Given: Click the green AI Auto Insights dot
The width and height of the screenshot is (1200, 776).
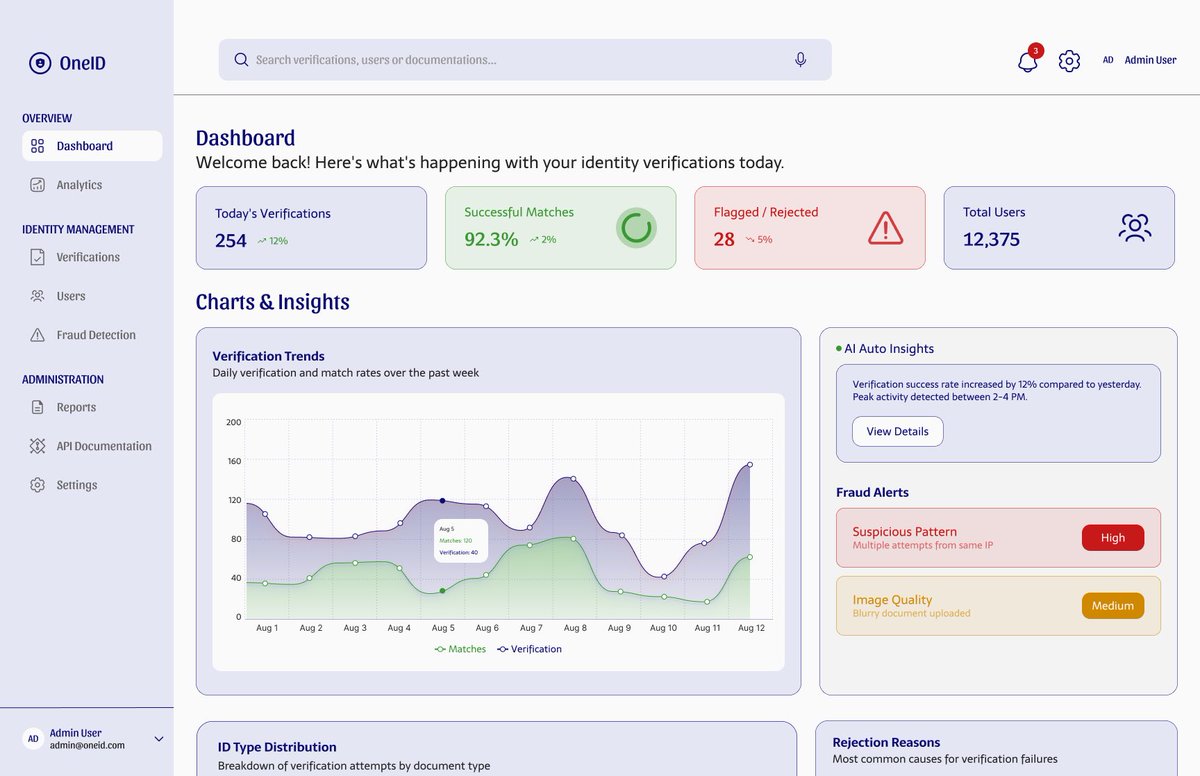Looking at the screenshot, I should click(x=838, y=349).
